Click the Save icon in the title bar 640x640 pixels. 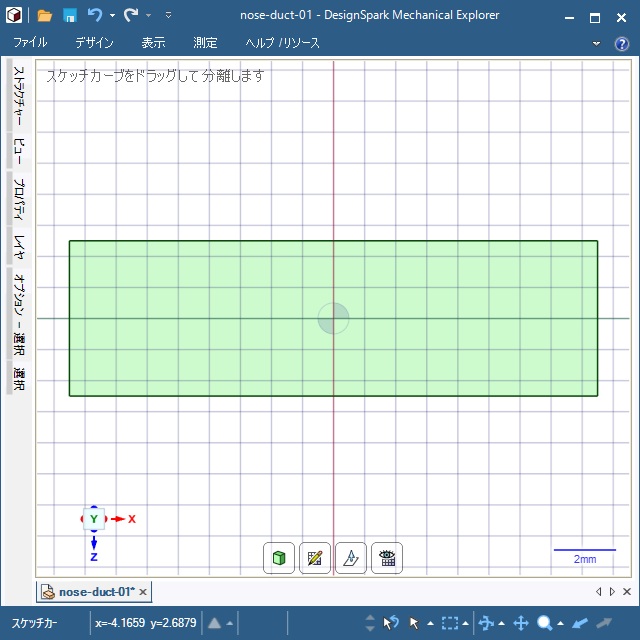(x=70, y=15)
